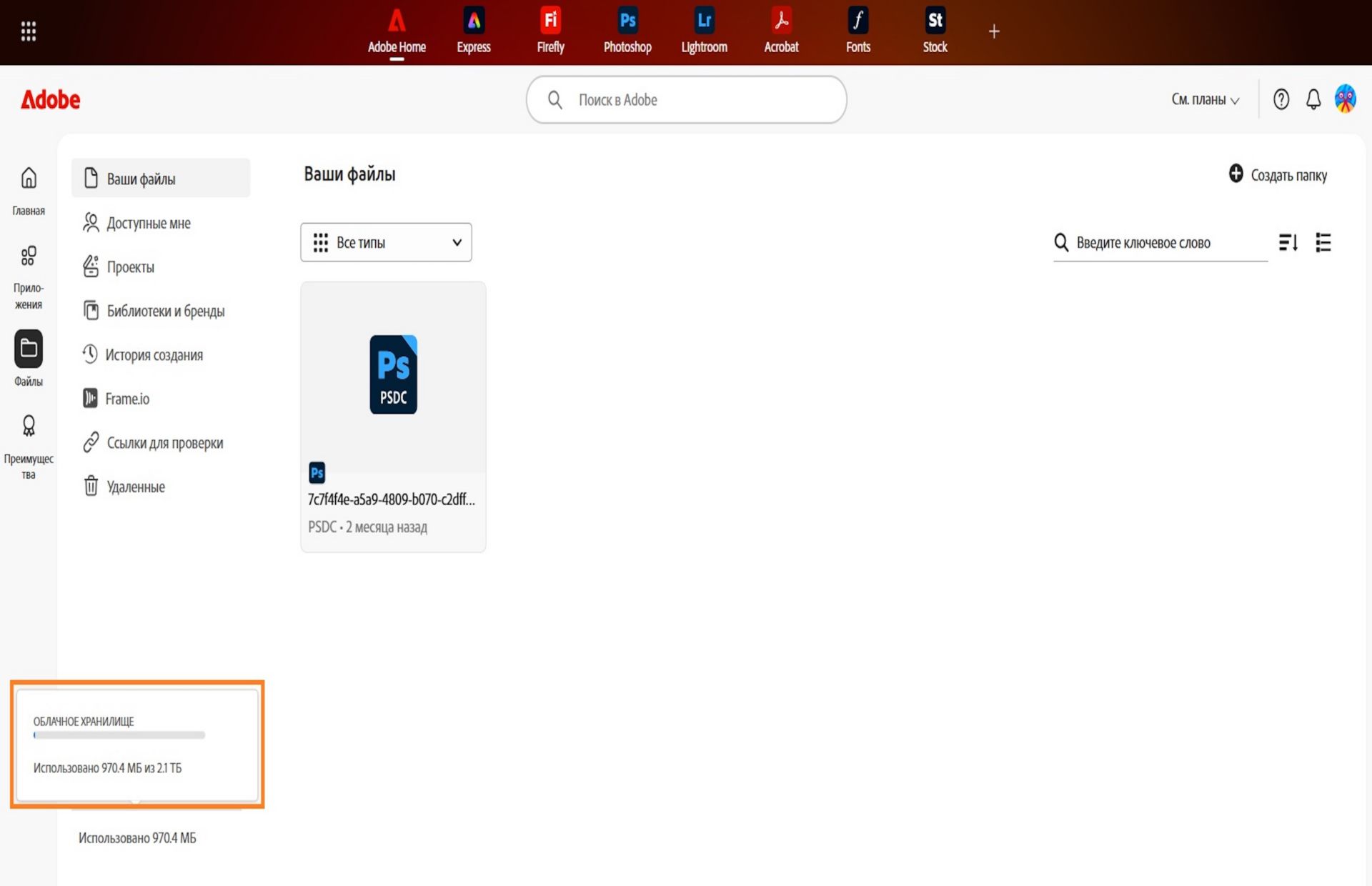Click the cloud storage usage progress bar

[x=119, y=735]
